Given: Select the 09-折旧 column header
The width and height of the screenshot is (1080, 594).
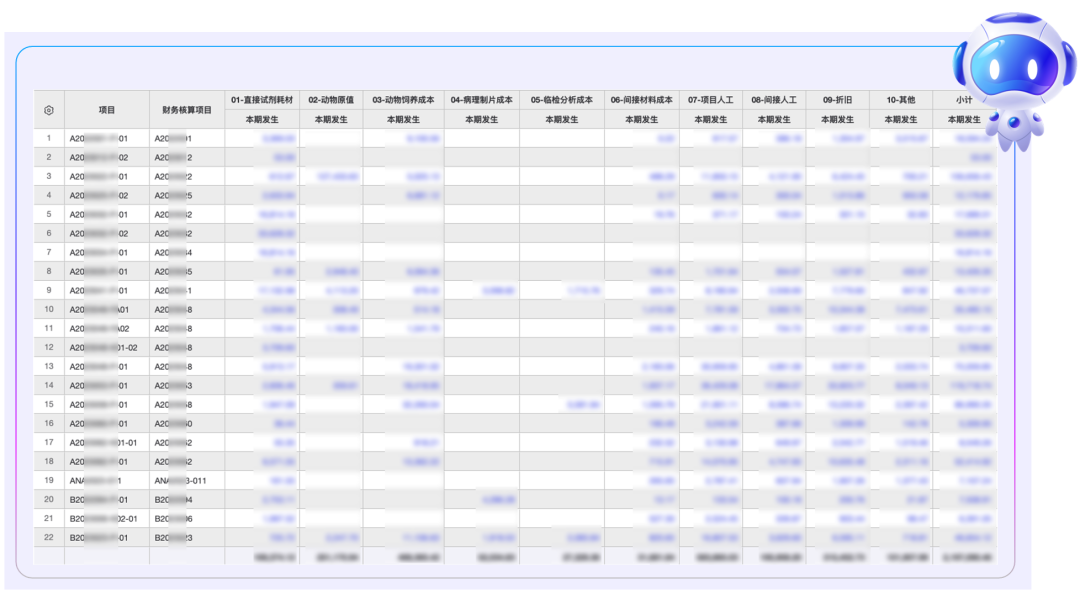Looking at the screenshot, I should tap(837, 100).
